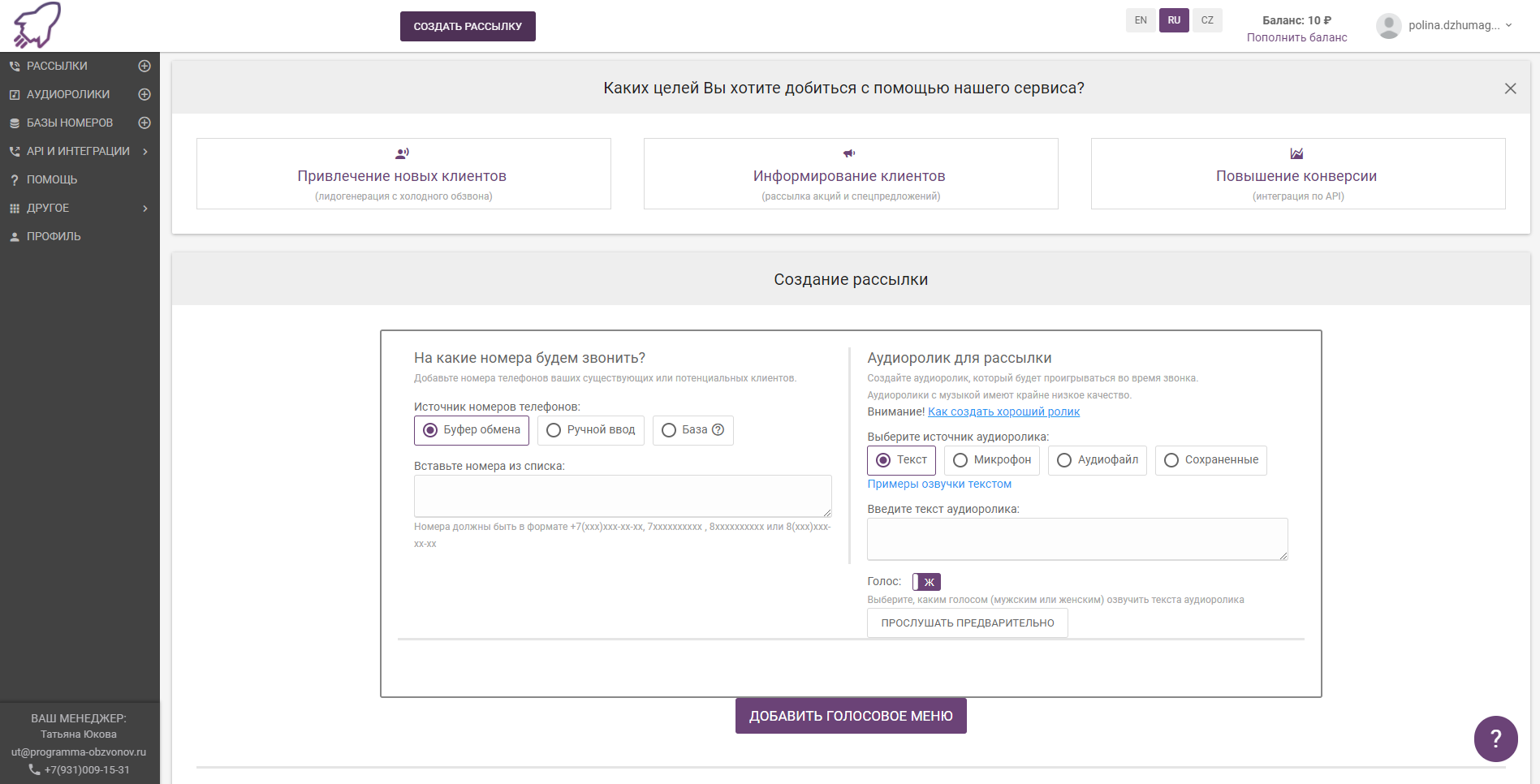This screenshot has height=784, width=1540.
Task: Choose the Информирование клиентов goal card
Action: coord(851,174)
